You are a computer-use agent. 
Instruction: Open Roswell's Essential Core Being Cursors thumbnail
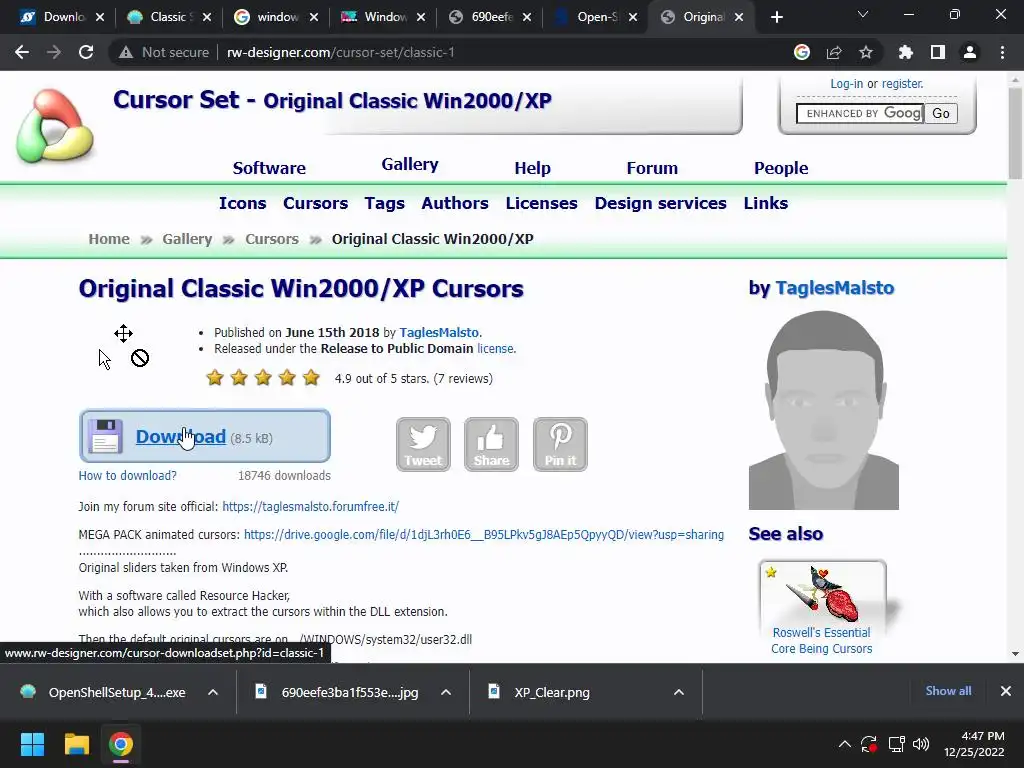pyautogui.click(x=822, y=593)
